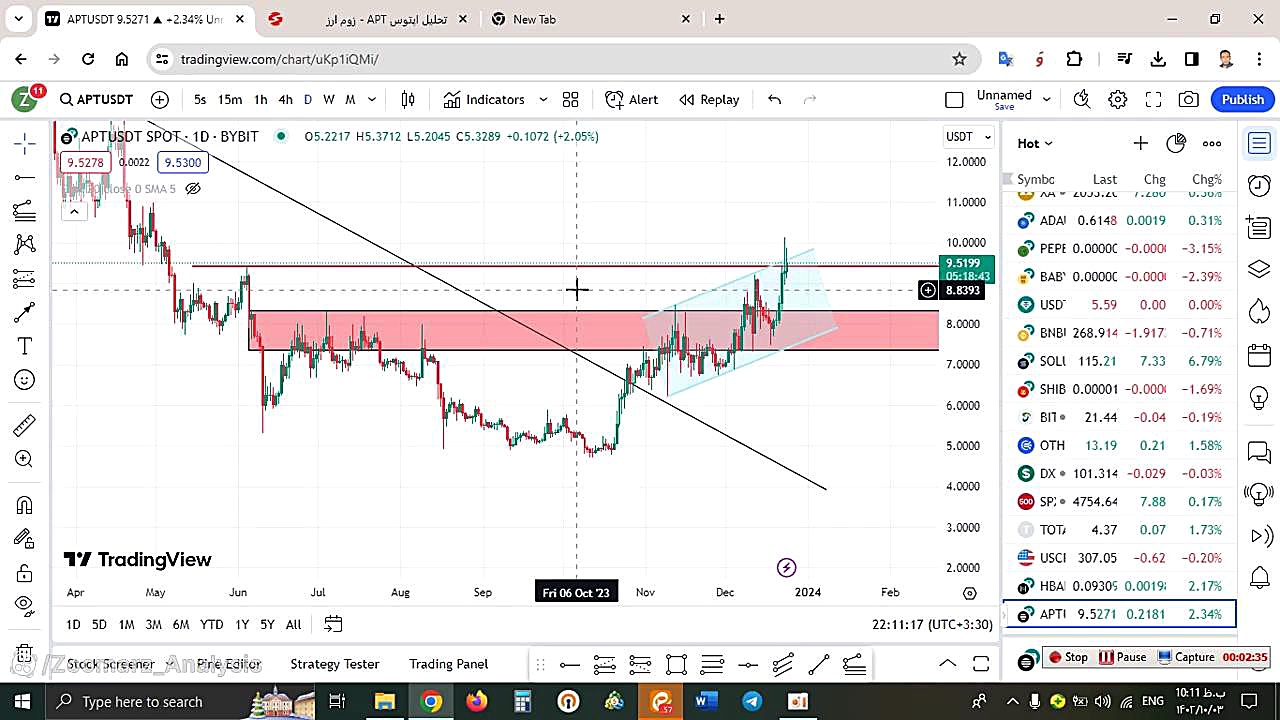Viewport: 1280px width, 720px height.
Task: Open the Trading Panel tab
Action: pos(448,664)
